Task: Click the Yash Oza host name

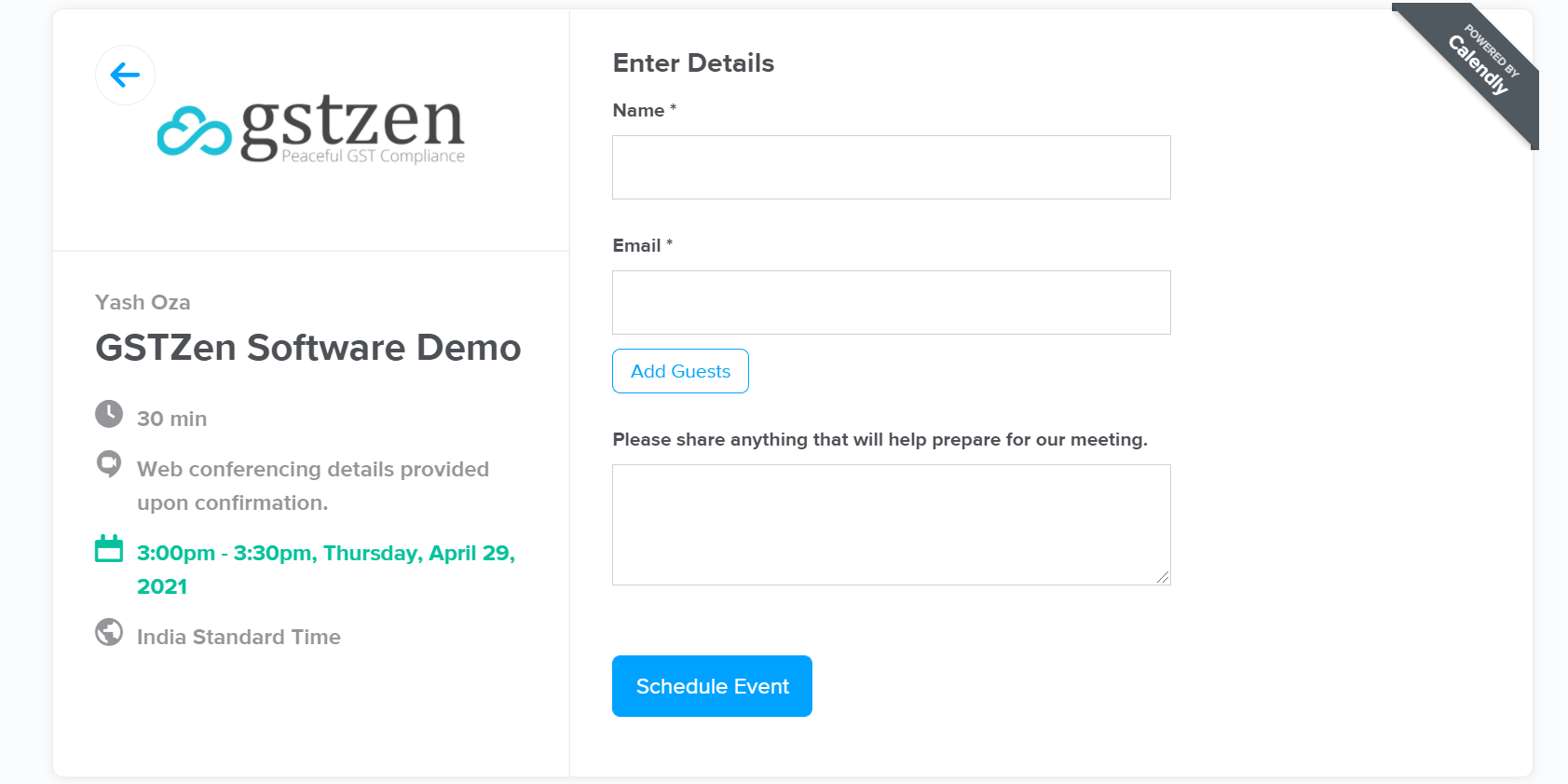Action: click(143, 302)
